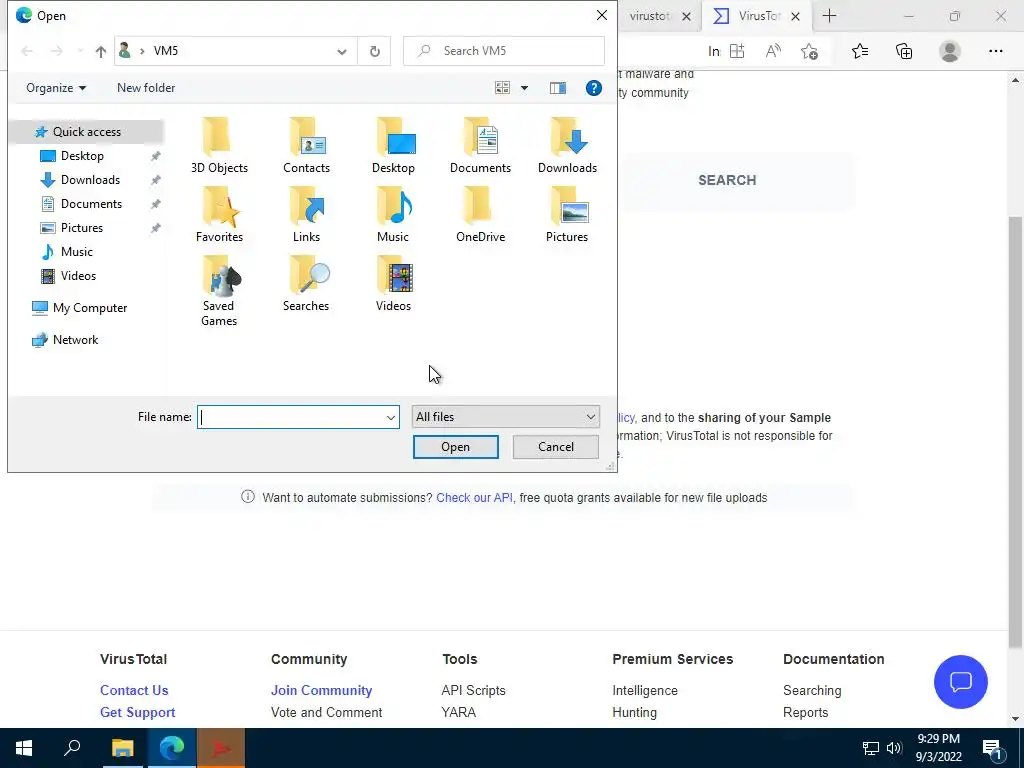This screenshot has height=768, width=1024.
Task: Open the Contact Us link
Action: pyautogui.click(x=134, y=690)
